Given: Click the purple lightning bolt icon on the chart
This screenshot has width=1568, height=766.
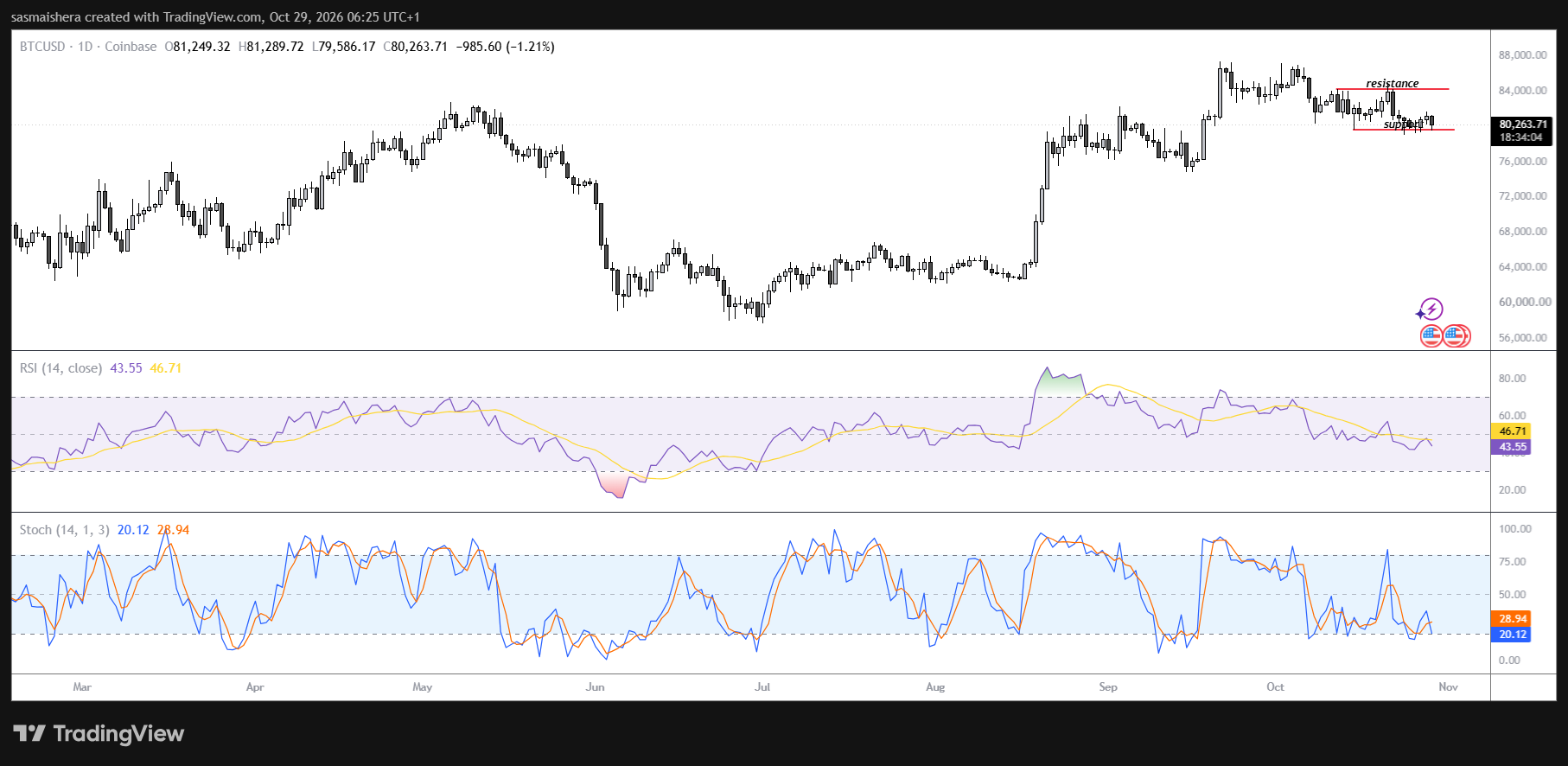Looking at the screenshot, I should 1431,310.
